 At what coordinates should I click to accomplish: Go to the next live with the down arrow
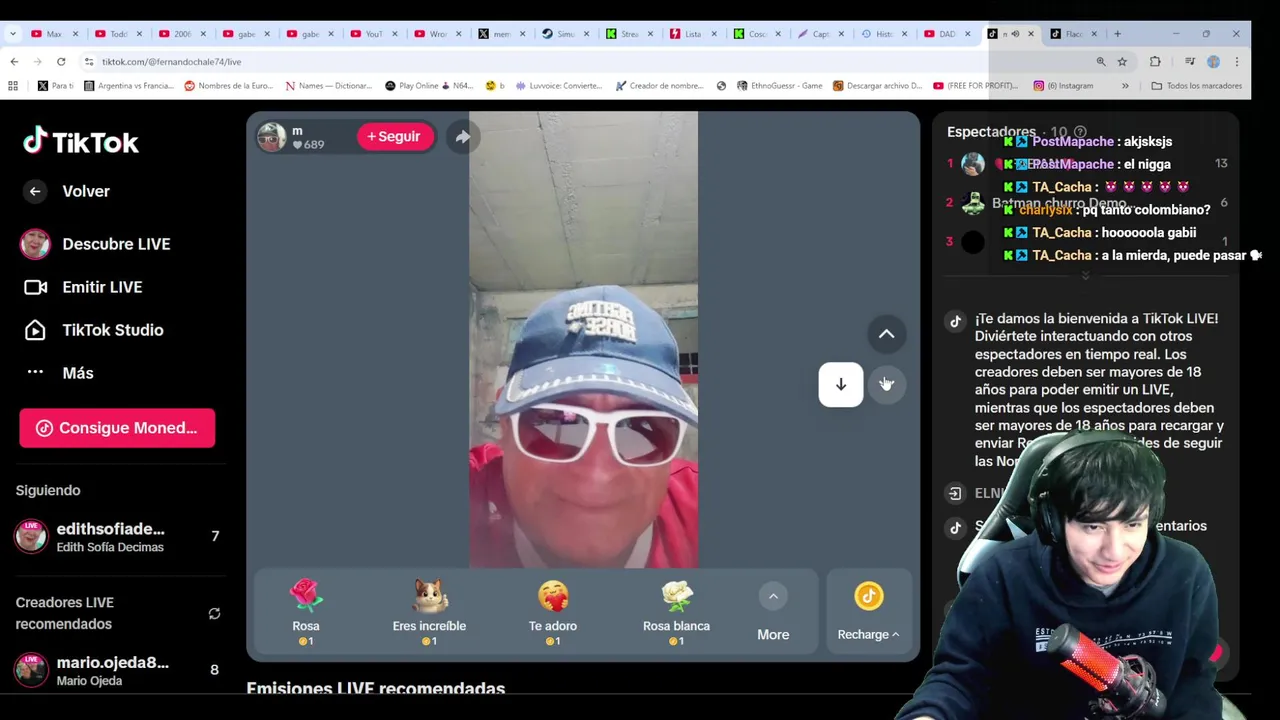tap(841, 384)
